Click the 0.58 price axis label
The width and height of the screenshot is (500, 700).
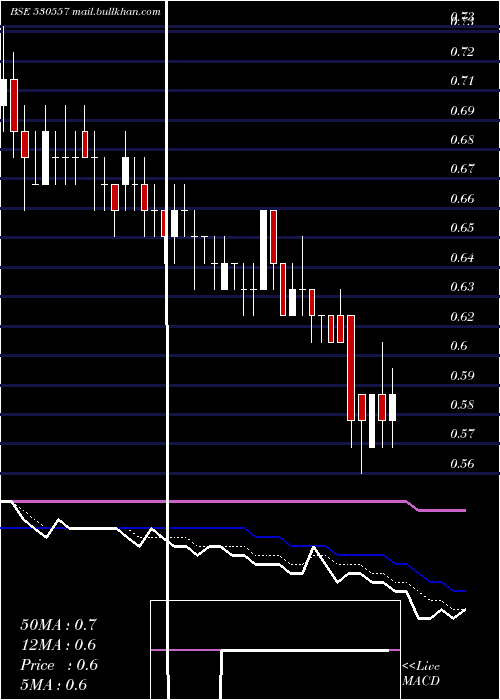coord(462,404)
